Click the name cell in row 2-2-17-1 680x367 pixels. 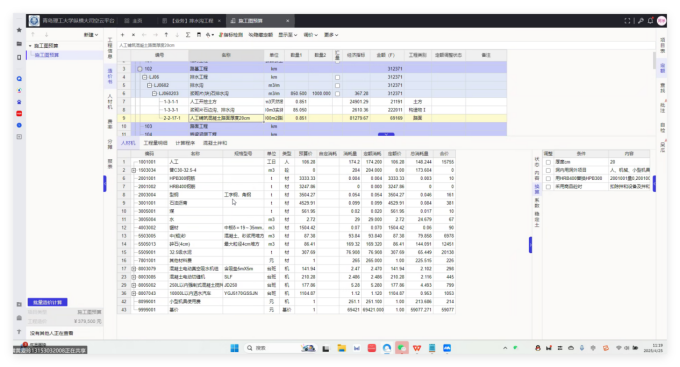[x=226, y=118]
